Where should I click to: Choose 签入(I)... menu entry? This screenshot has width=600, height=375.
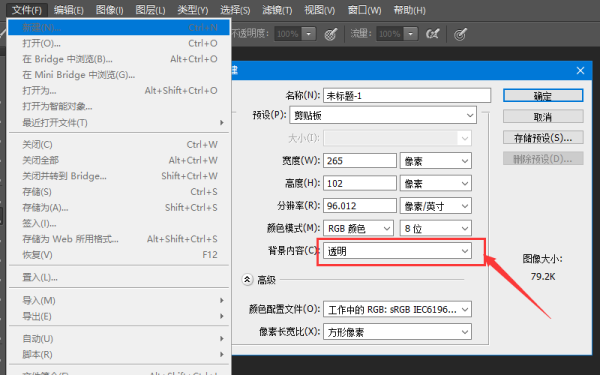click(x=119, y=223)
